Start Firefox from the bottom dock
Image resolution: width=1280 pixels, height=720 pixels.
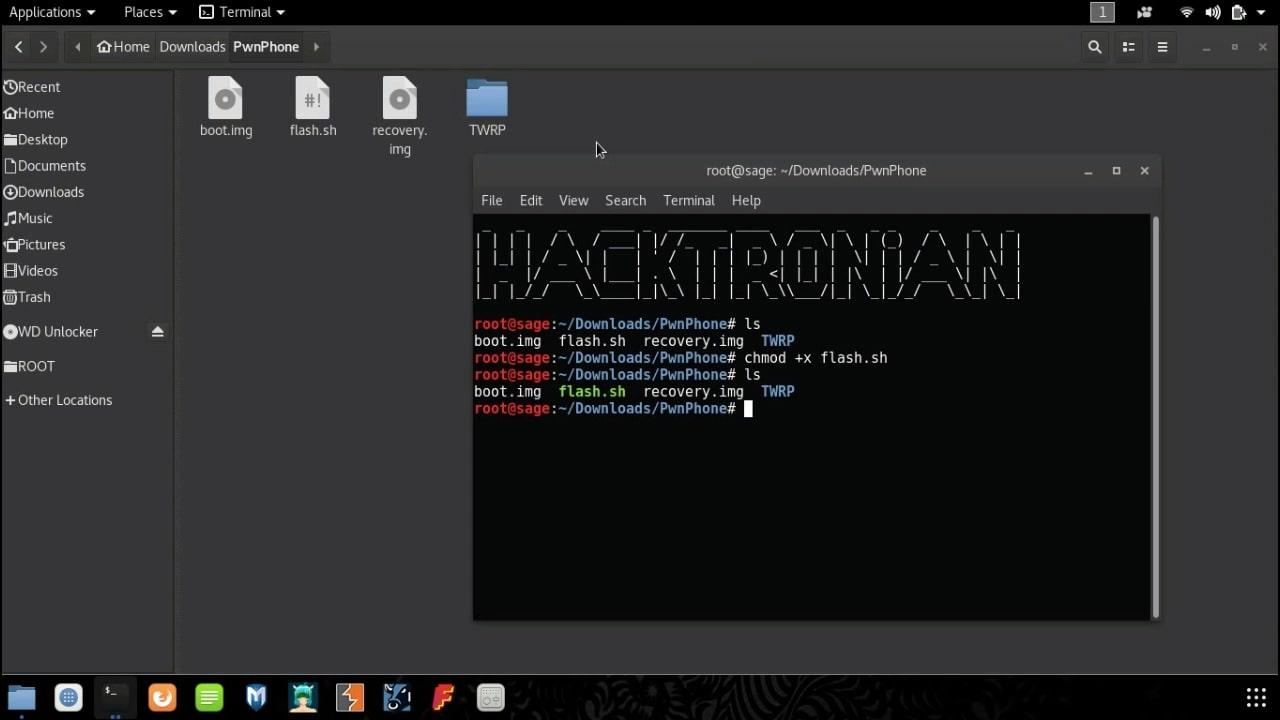162,697
